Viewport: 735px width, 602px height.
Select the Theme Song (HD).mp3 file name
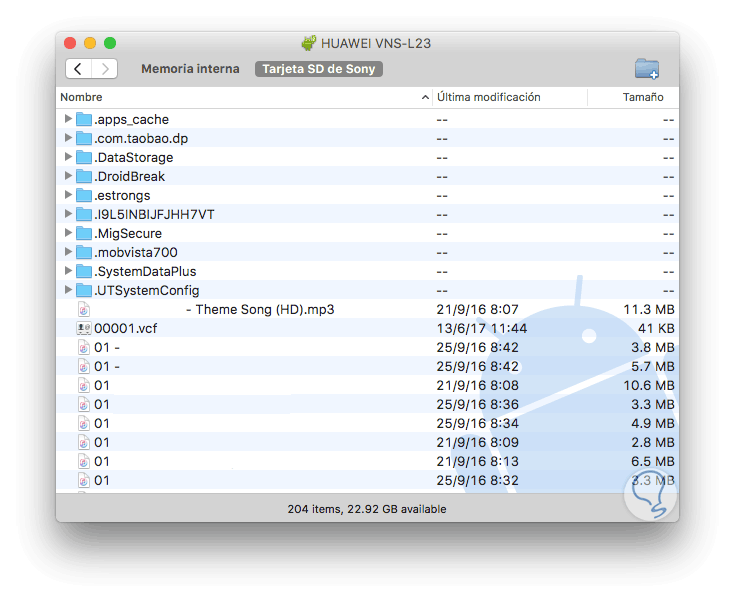tap(261, 309)
